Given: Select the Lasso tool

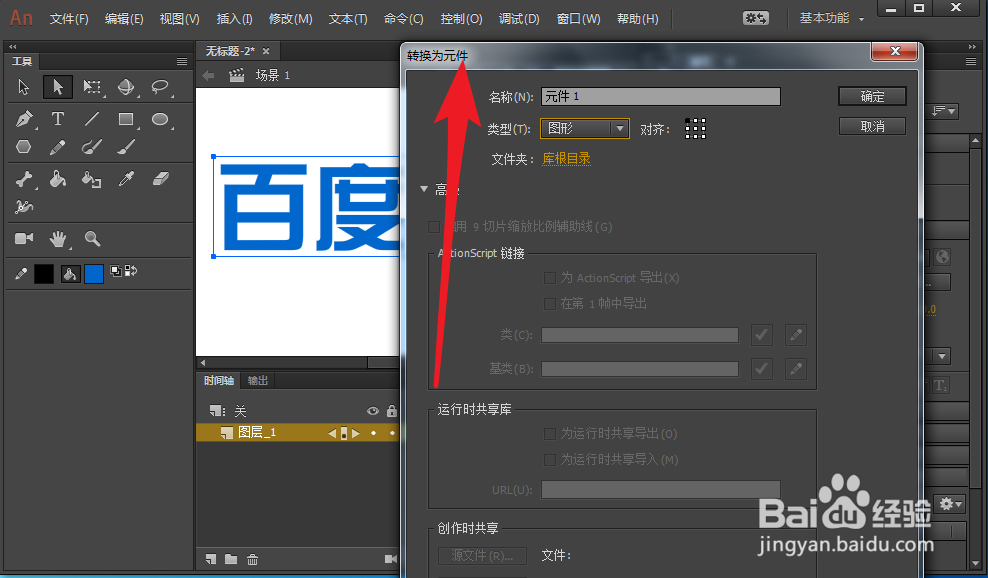Looking at the screenshot, I should pyautogui.click(x=159, y=87).
